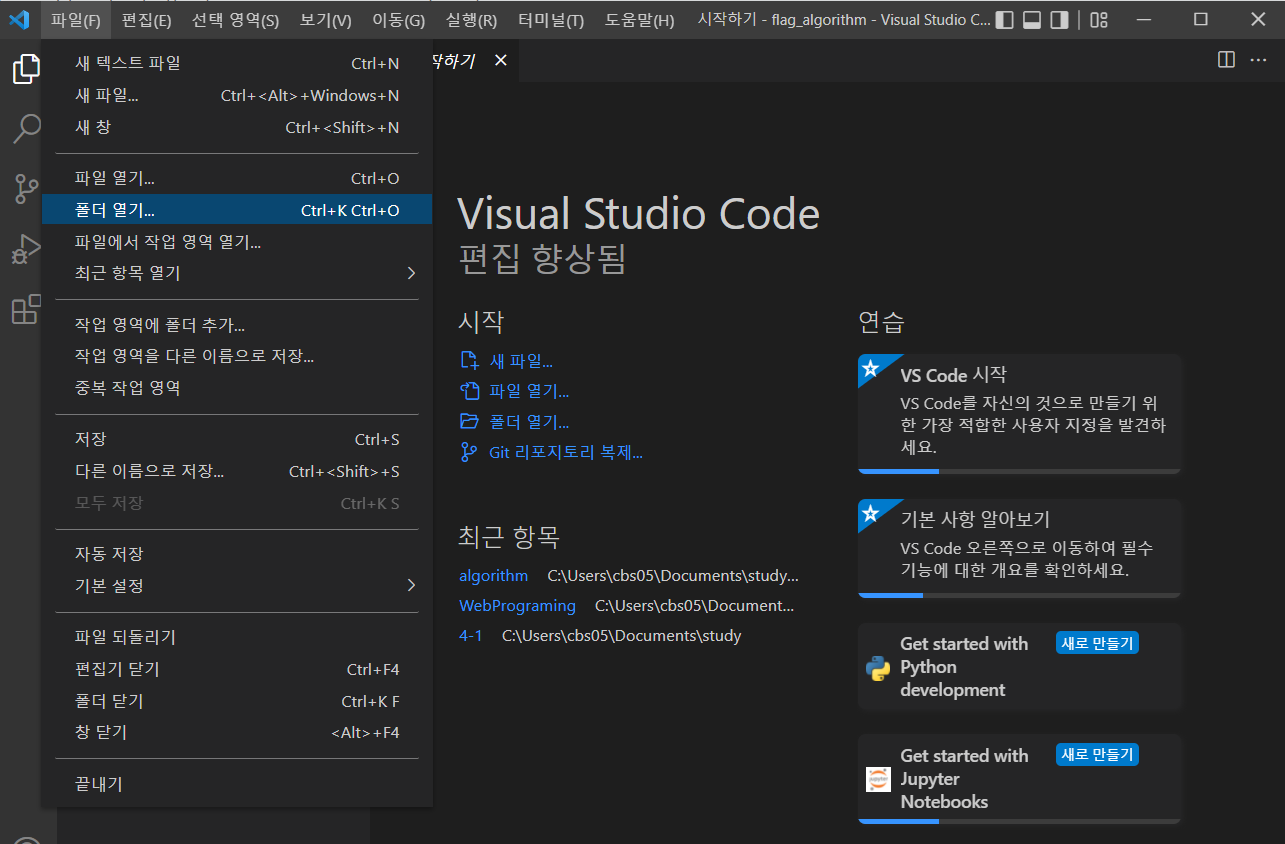Open the 실행(R) menu
This screenshot has height=844, width=1285.
[471, 20]
